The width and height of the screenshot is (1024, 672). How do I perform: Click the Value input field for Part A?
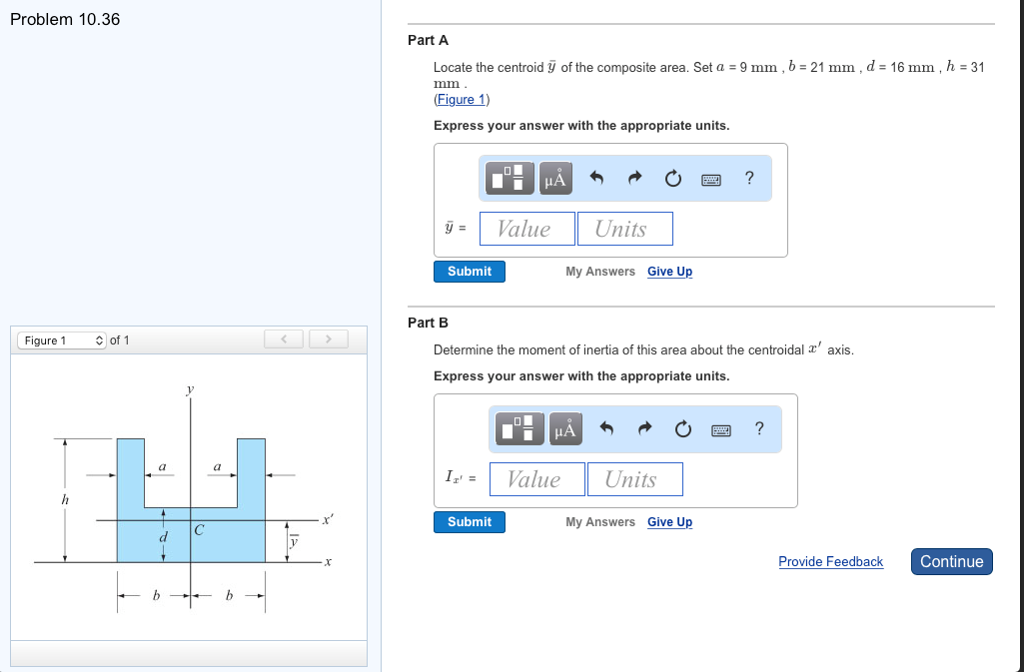coord(527,228)
